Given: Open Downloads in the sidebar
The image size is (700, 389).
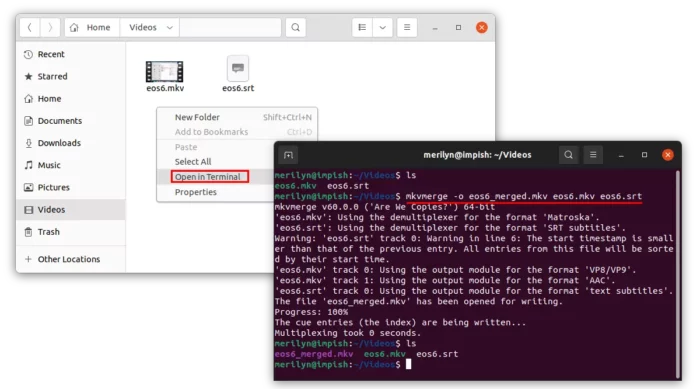Looking at the screenshot, I should 71,143.
